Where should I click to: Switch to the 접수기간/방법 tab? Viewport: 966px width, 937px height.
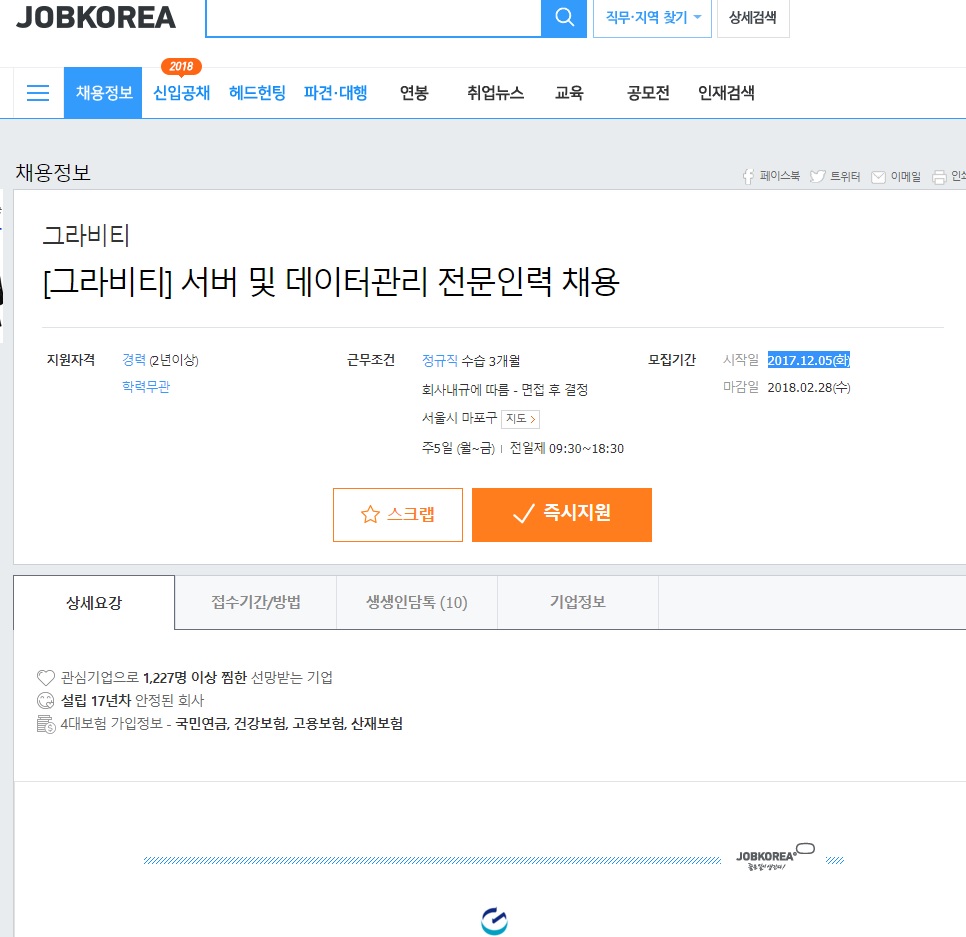pyautogui.click(x=255, y=602)
